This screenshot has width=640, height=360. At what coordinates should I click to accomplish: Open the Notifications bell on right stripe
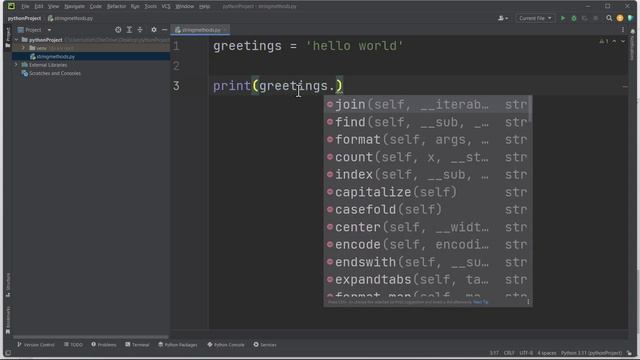tap(633, 32)
